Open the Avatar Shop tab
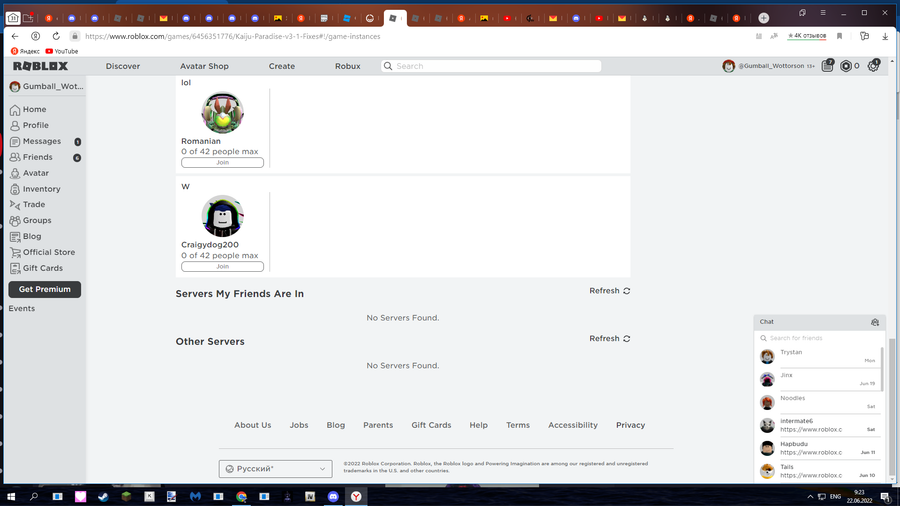This screenshot has height=506, width=900. [x=204, y=66]
